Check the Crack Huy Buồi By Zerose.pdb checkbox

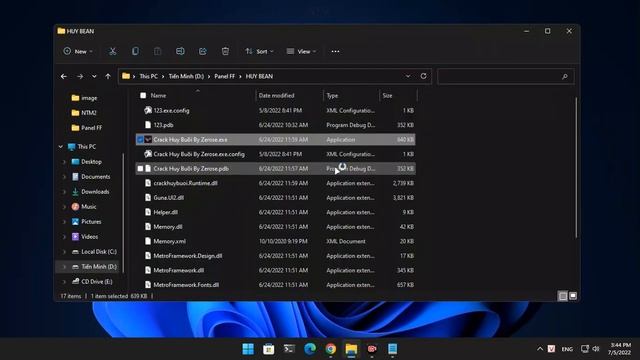[x=140, y=169]
